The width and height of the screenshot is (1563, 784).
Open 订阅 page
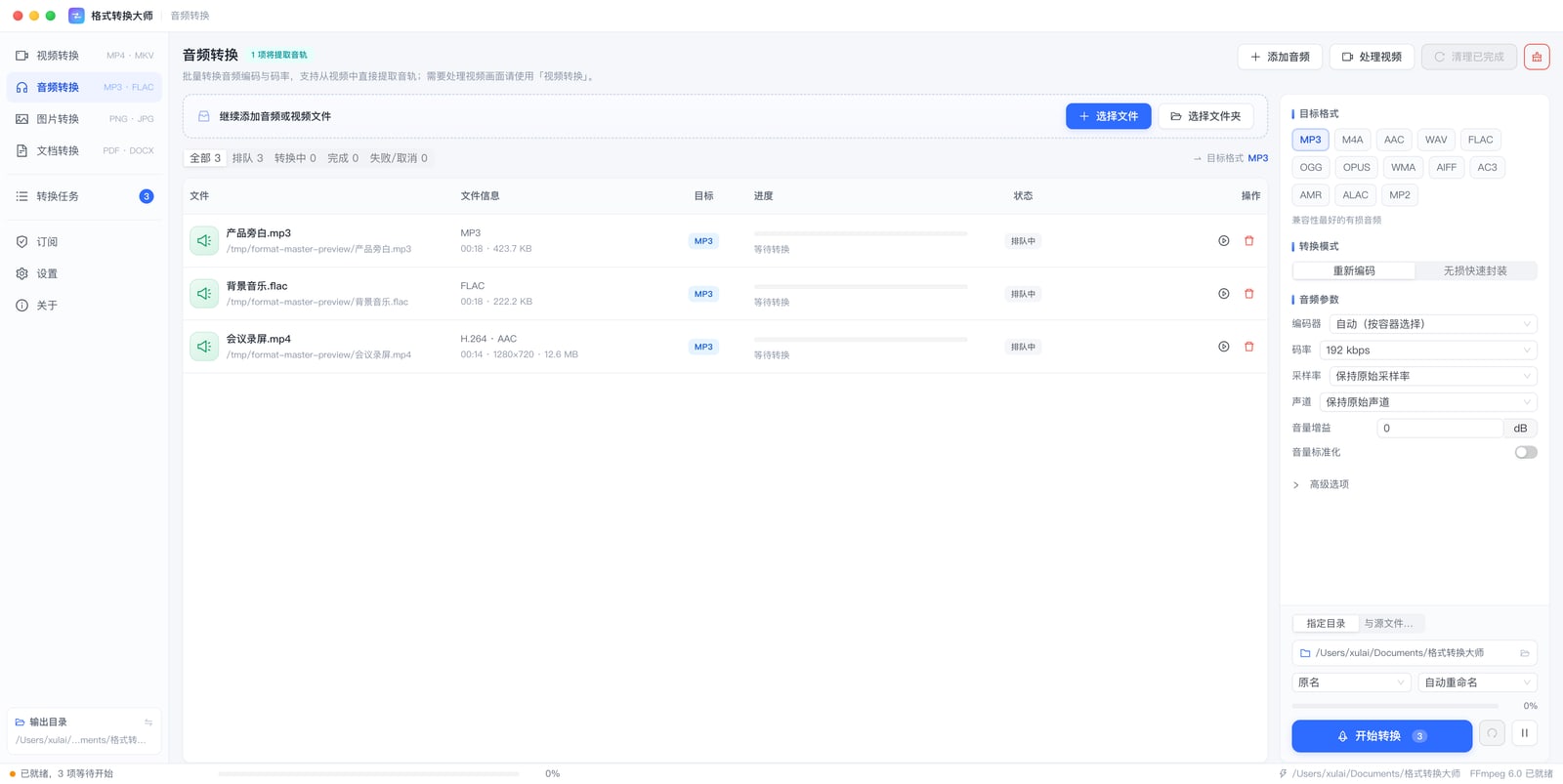[x=84, y=242]
